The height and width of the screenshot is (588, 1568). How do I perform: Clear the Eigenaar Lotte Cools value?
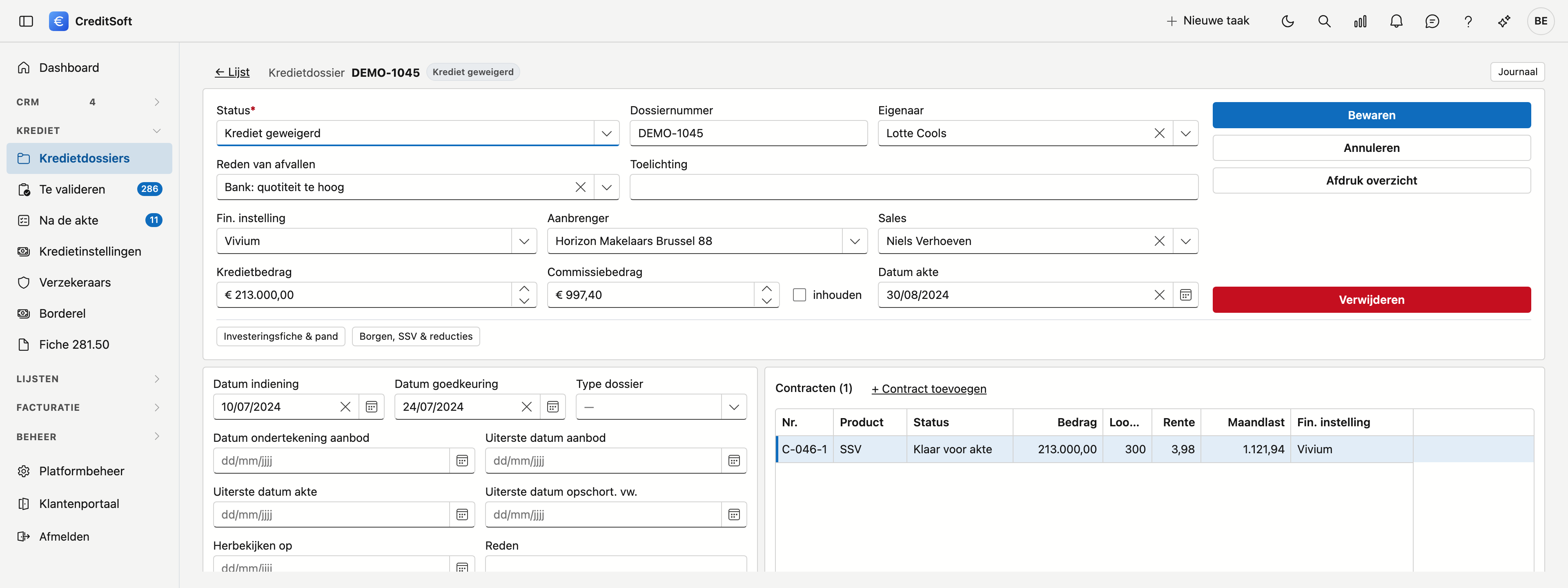pyautogui.click(x=1160, y=133)
